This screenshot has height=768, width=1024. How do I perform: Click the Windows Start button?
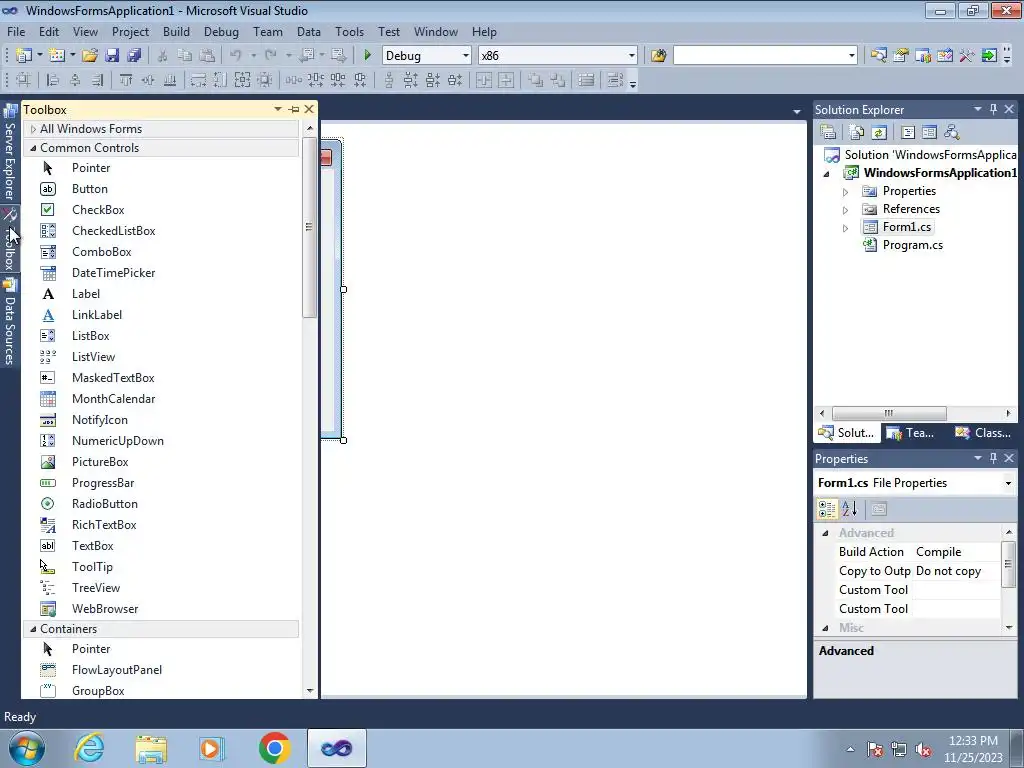click(27, 748)
